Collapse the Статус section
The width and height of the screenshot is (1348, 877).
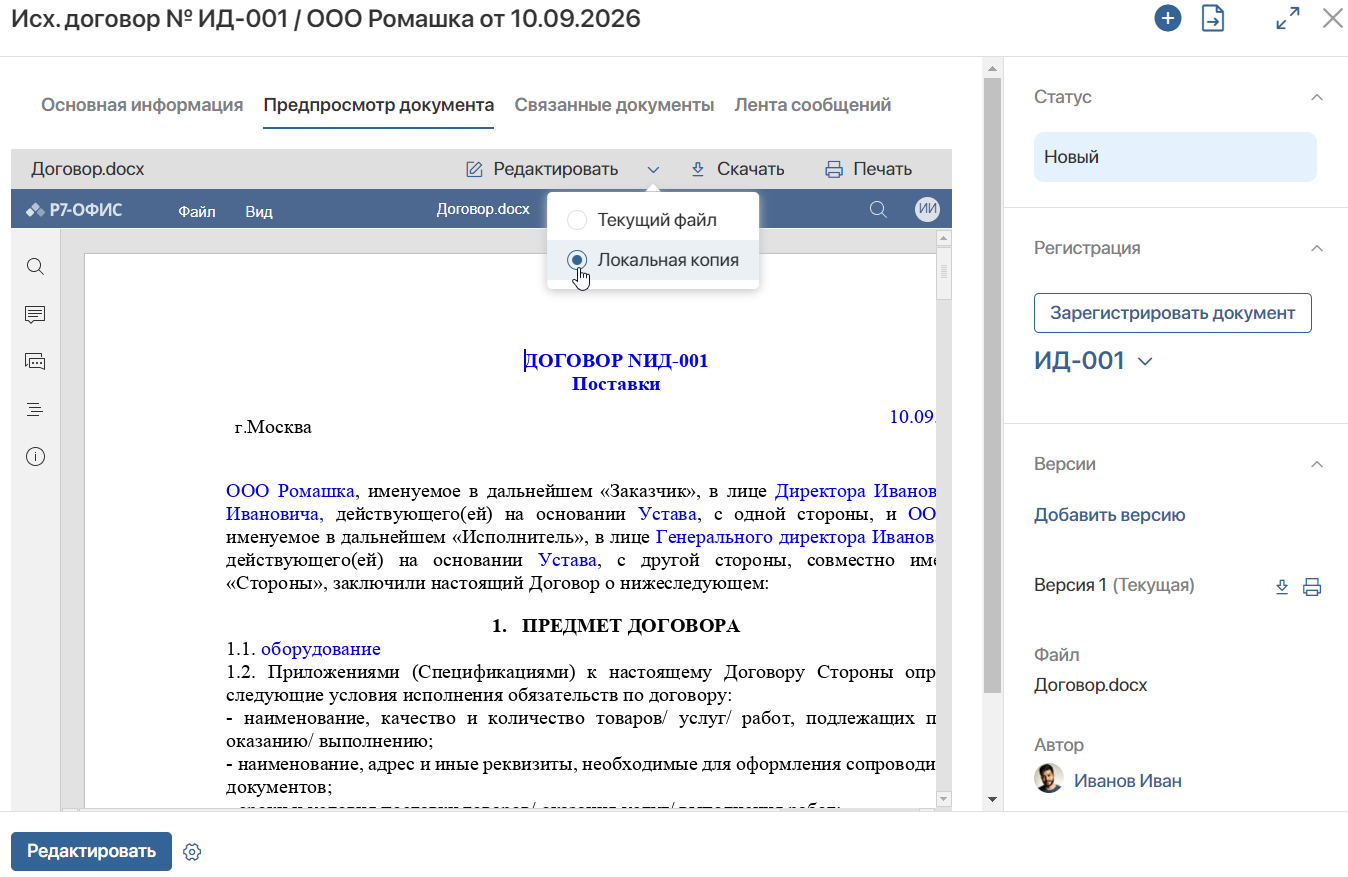pyautogui.click(x=1317, y=97)
